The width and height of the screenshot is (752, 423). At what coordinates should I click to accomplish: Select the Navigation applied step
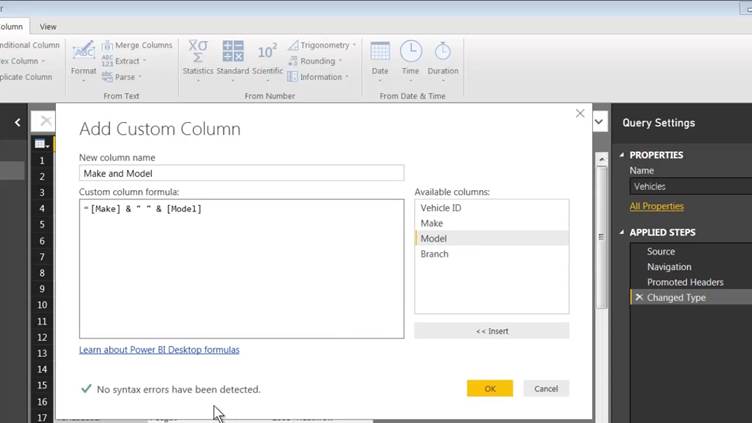pyautogui.click(x=691, y=267)
